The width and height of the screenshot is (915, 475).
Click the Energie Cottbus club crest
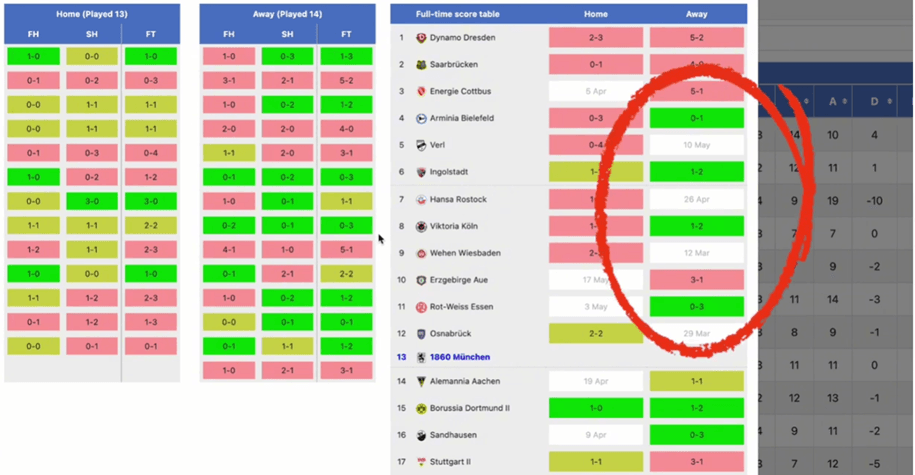421,92
